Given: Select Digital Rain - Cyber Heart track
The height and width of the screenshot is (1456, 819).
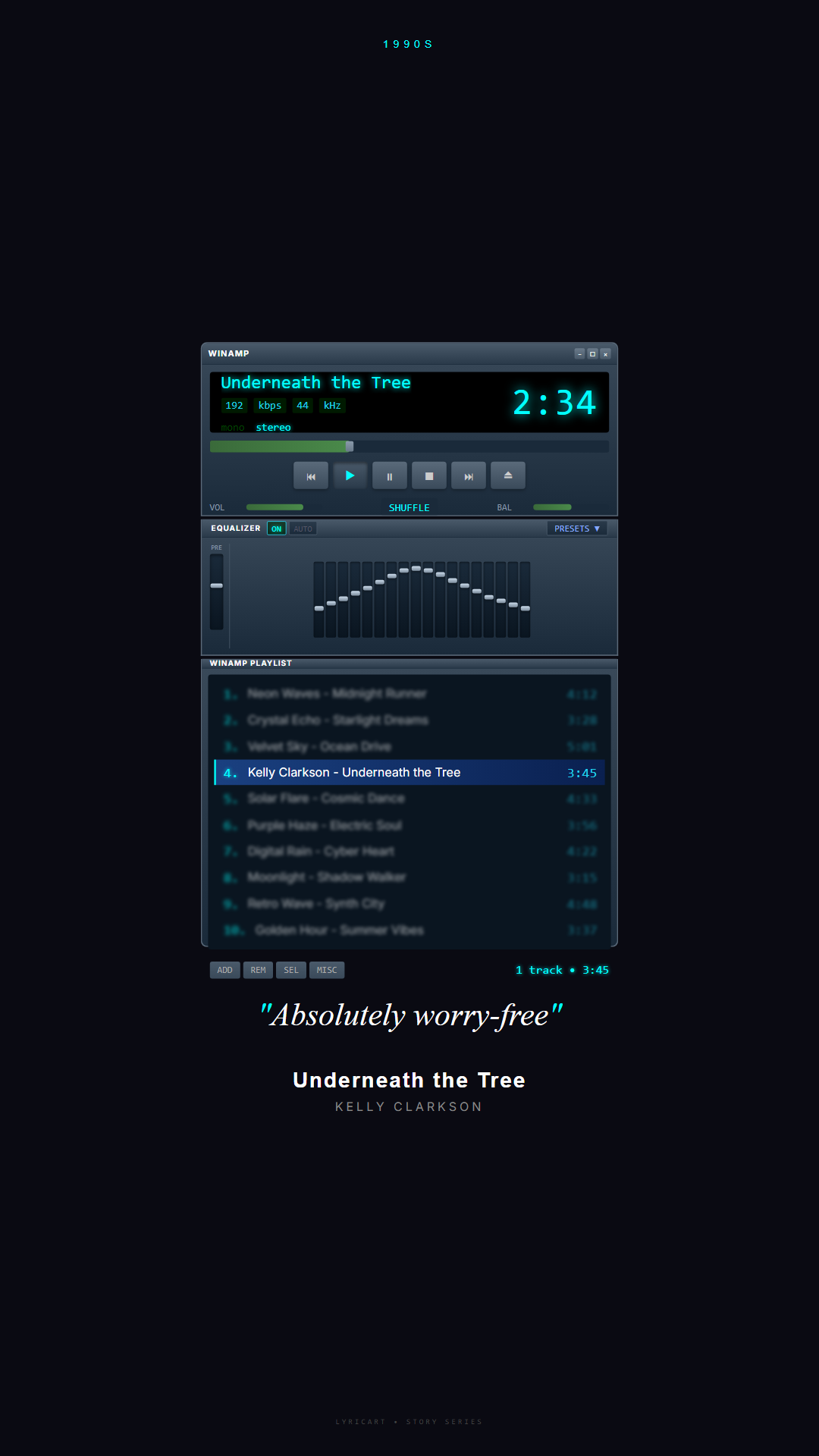Looking at the screenshot, I should point(409,852).
